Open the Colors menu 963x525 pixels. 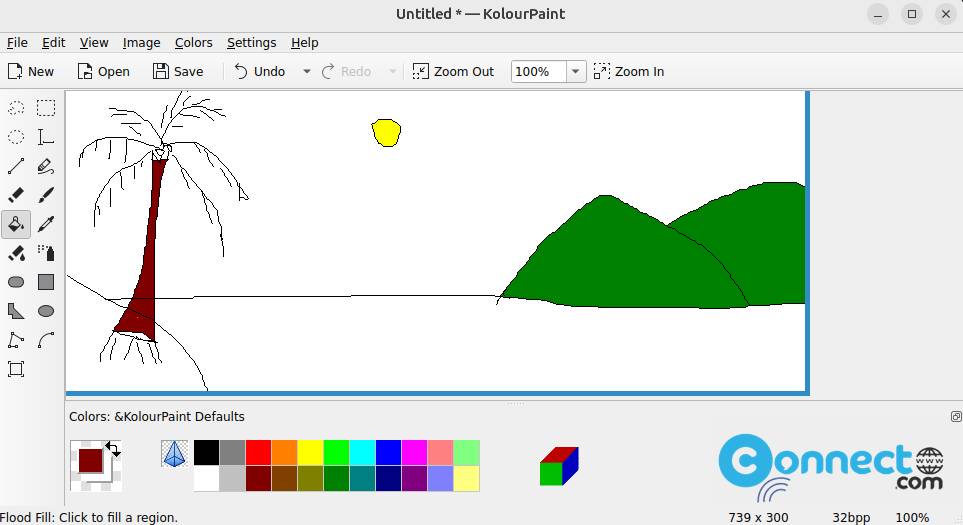point(193,42)
